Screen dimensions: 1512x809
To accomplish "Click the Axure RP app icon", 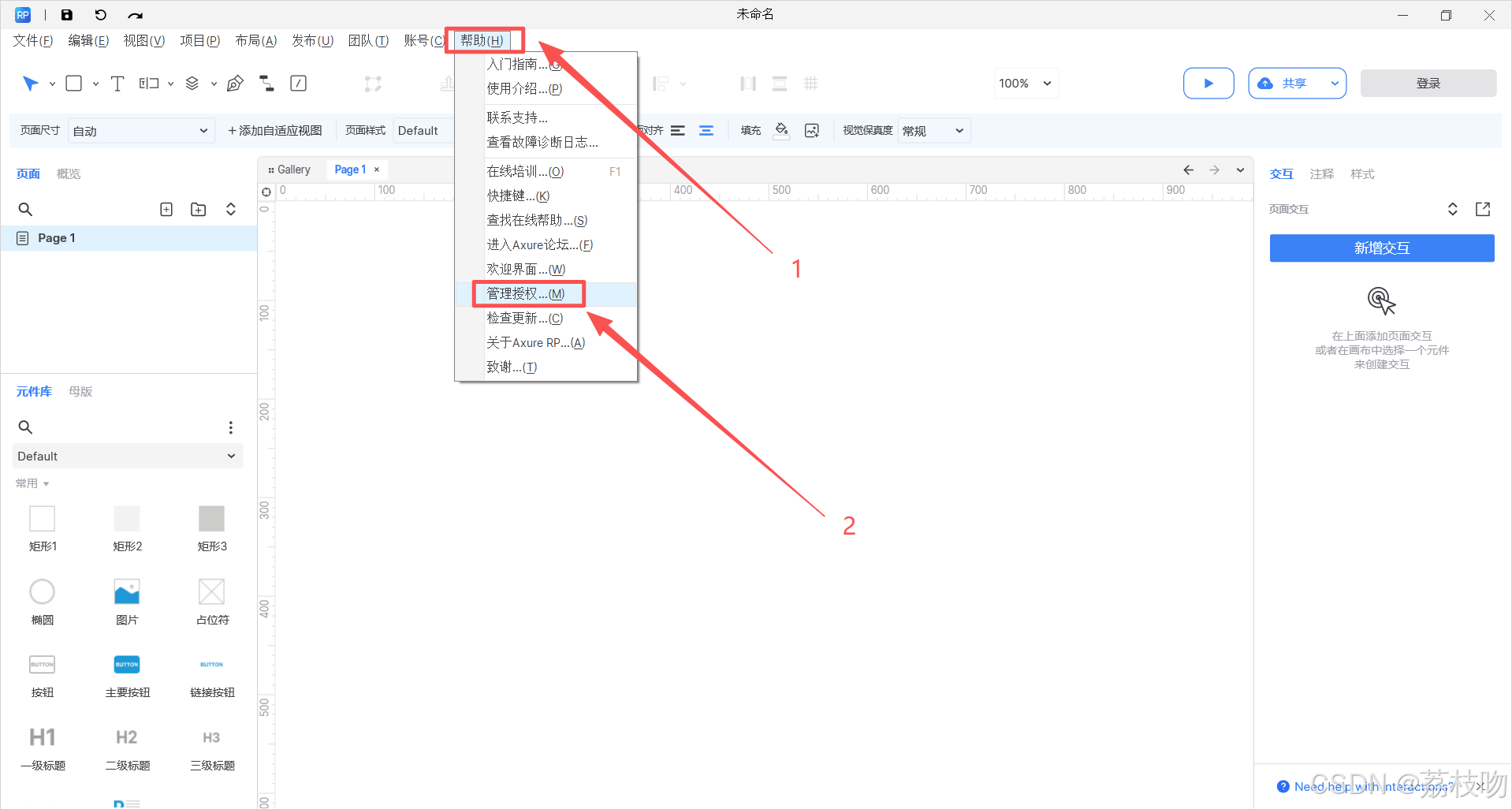I will (x=23, y=15).
